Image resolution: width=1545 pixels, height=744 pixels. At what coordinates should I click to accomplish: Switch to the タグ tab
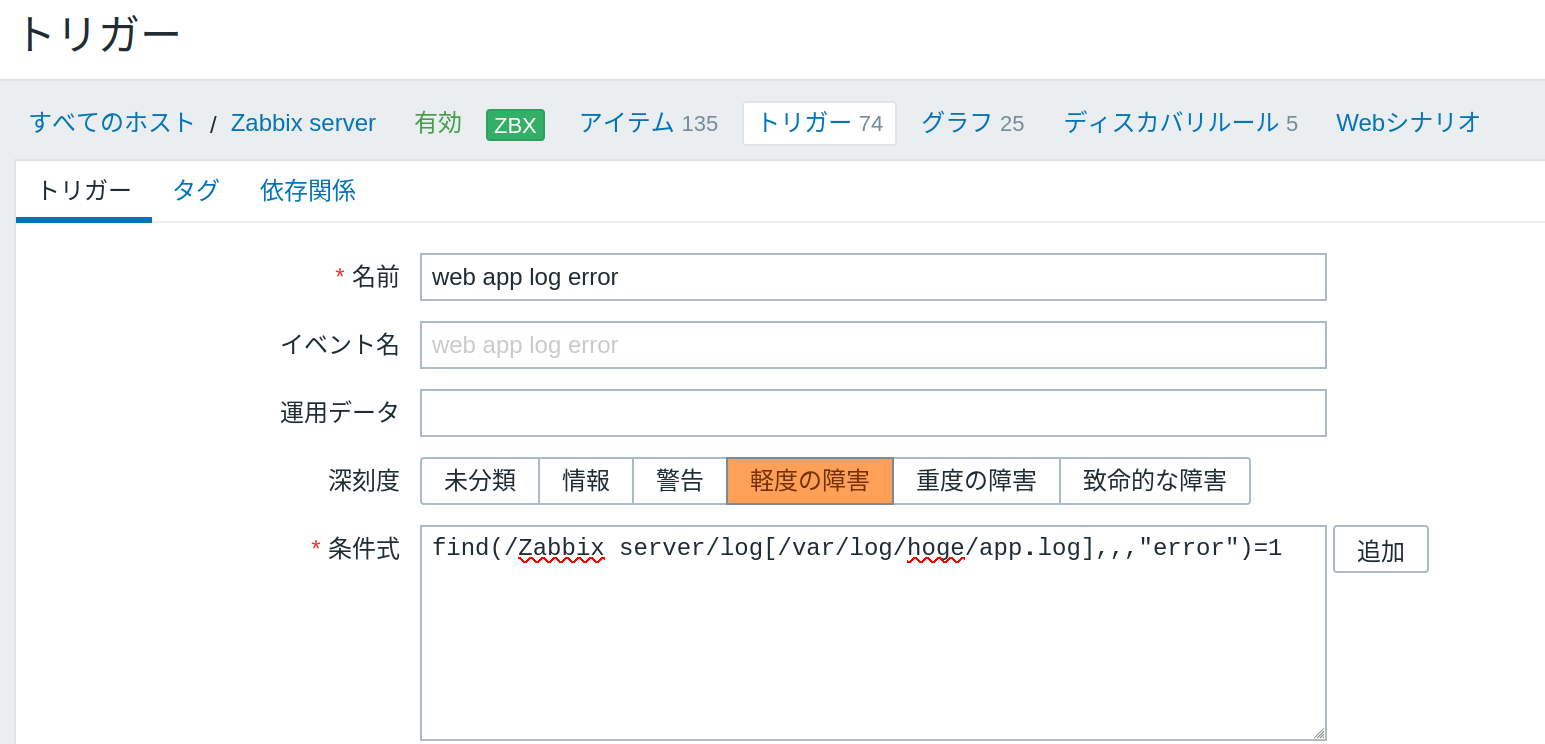click(196, 190)
